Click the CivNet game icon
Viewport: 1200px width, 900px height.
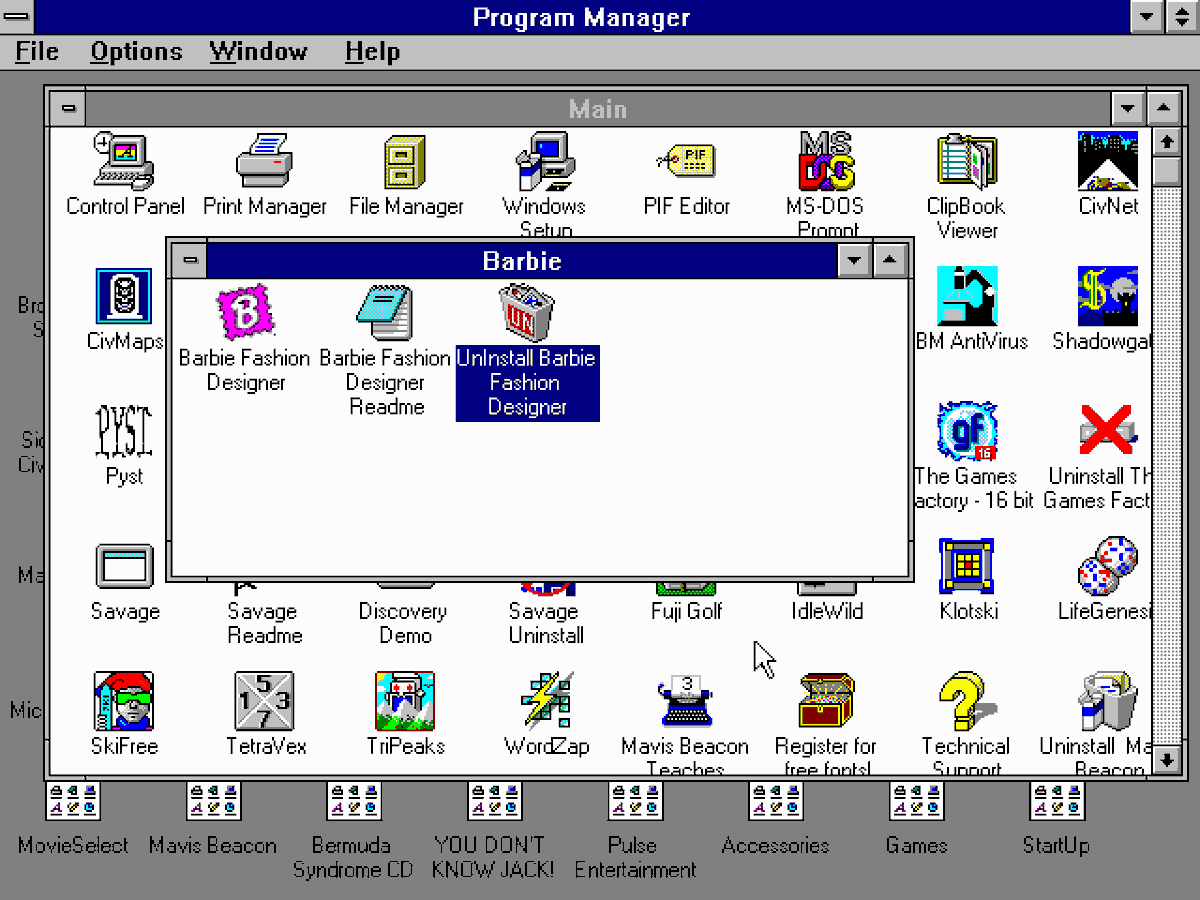1108,161
